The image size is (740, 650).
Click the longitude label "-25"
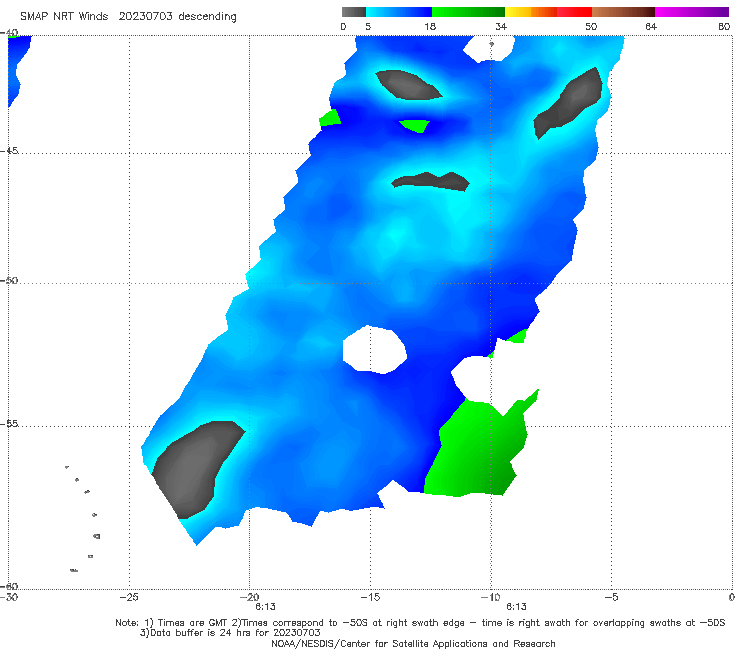129,597
